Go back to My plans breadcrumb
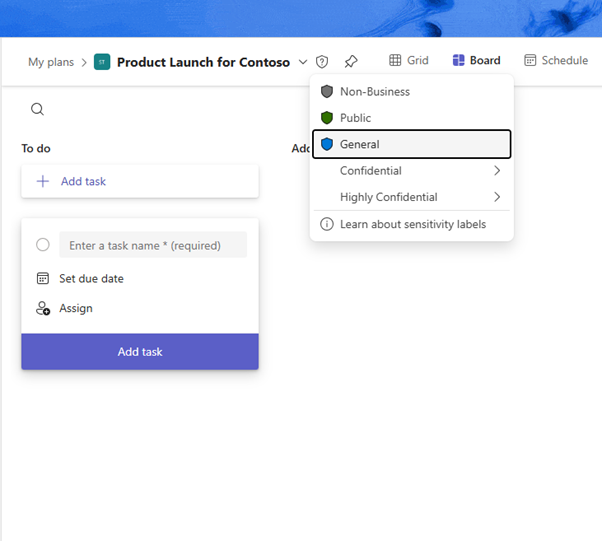Screen dimensions: 602x541 51,62
